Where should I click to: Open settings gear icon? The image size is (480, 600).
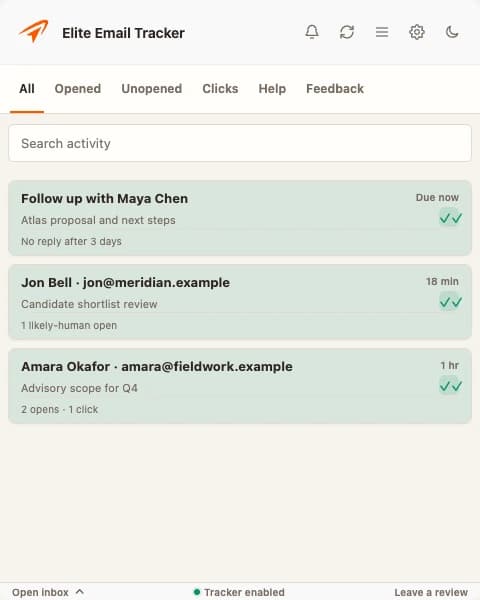417,32
